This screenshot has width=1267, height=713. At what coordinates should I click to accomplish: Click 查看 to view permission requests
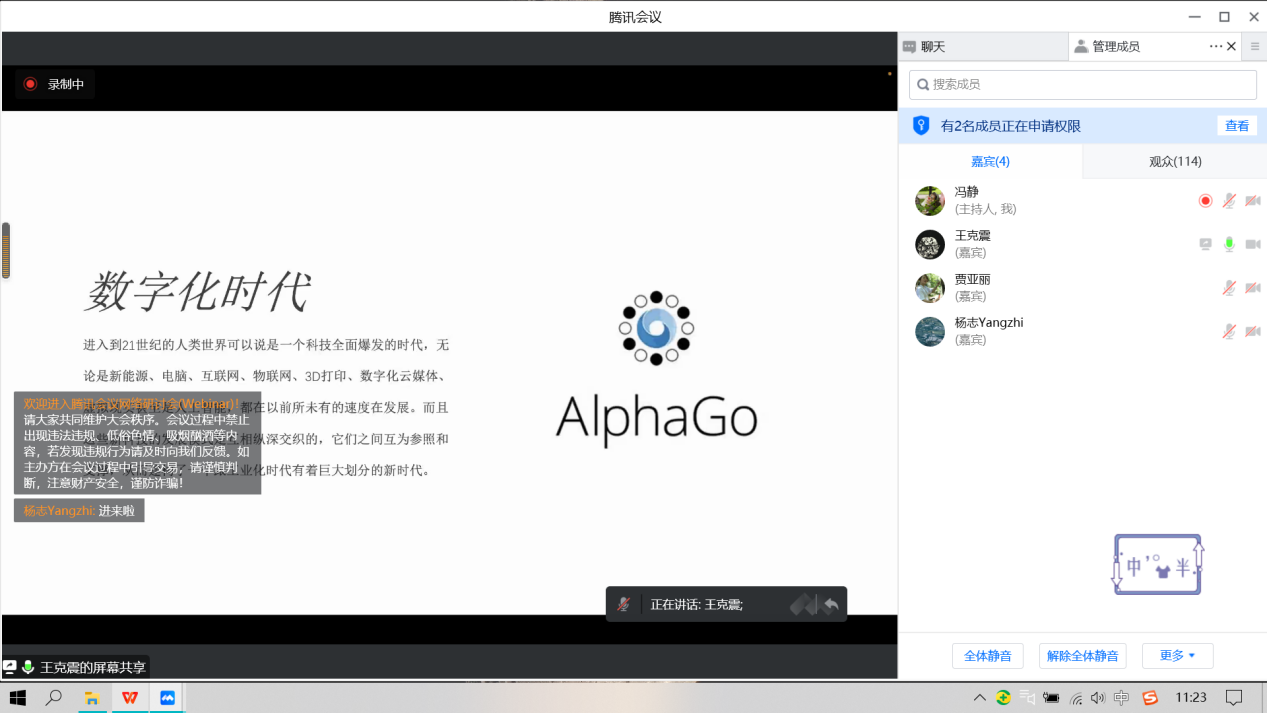click(x=1236, y=126)
